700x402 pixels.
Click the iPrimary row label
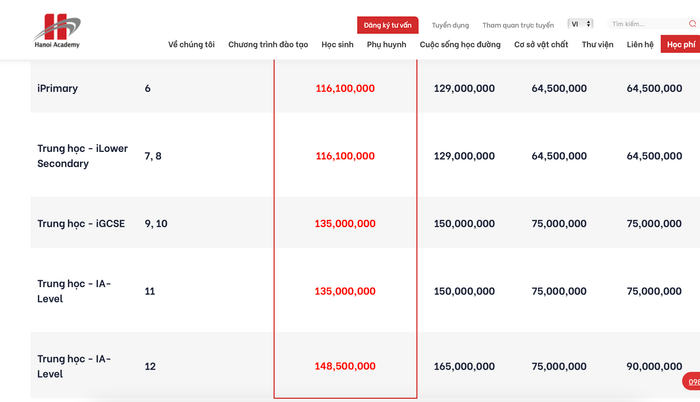57,89
